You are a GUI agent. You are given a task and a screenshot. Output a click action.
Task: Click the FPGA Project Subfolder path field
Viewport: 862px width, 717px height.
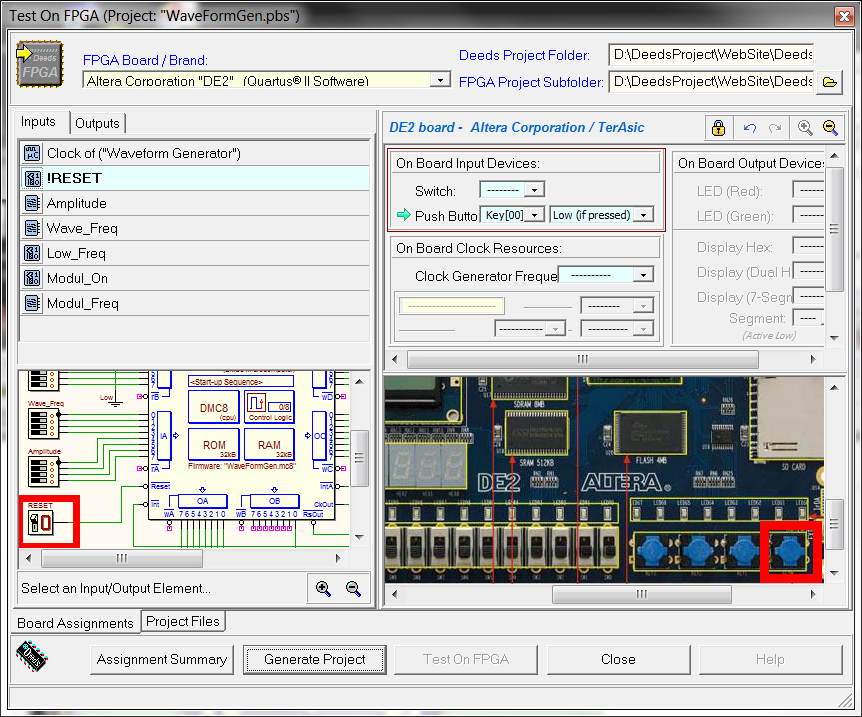tap(711, 82)
